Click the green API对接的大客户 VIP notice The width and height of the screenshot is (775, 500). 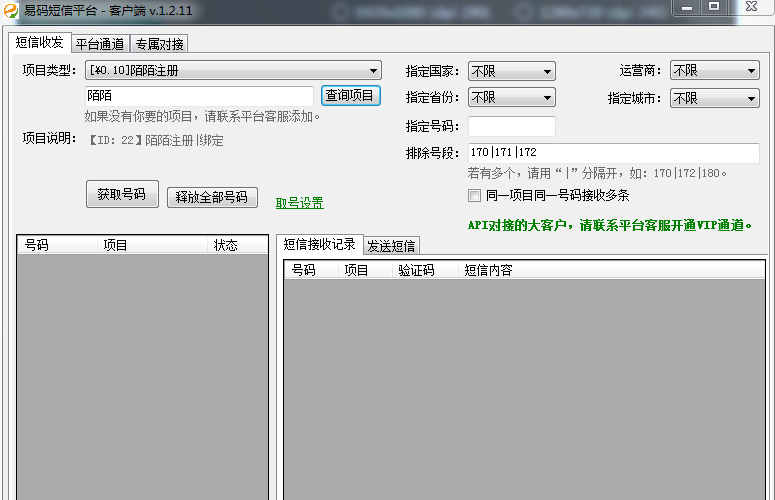point(609,225)
